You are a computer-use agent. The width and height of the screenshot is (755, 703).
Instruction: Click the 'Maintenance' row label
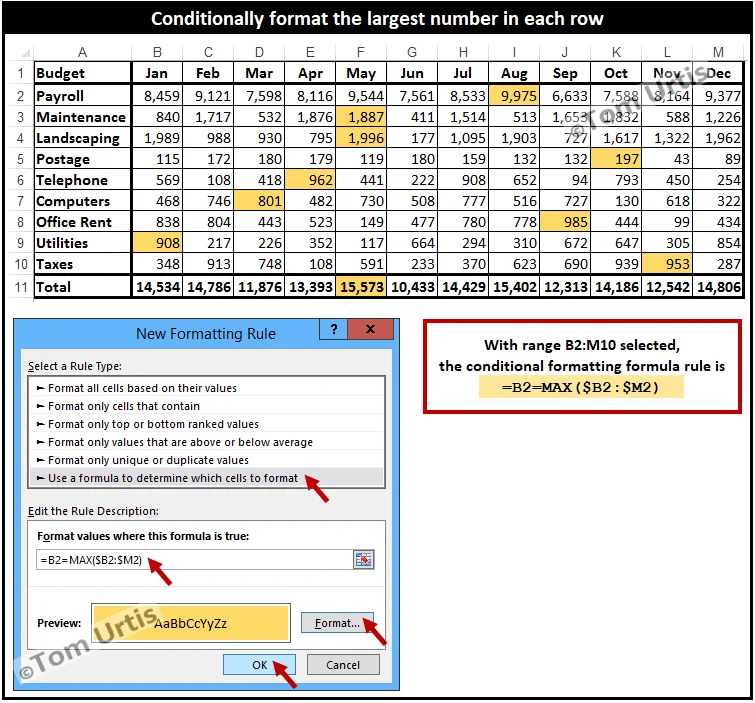click(x=82, y=117)
